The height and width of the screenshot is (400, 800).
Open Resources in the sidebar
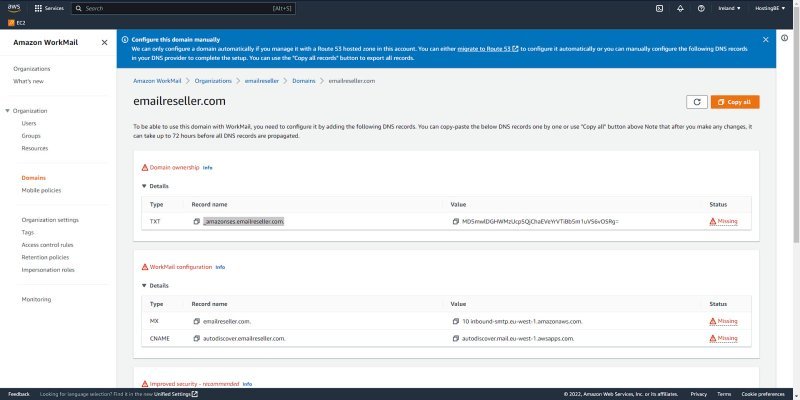[35, 148]
